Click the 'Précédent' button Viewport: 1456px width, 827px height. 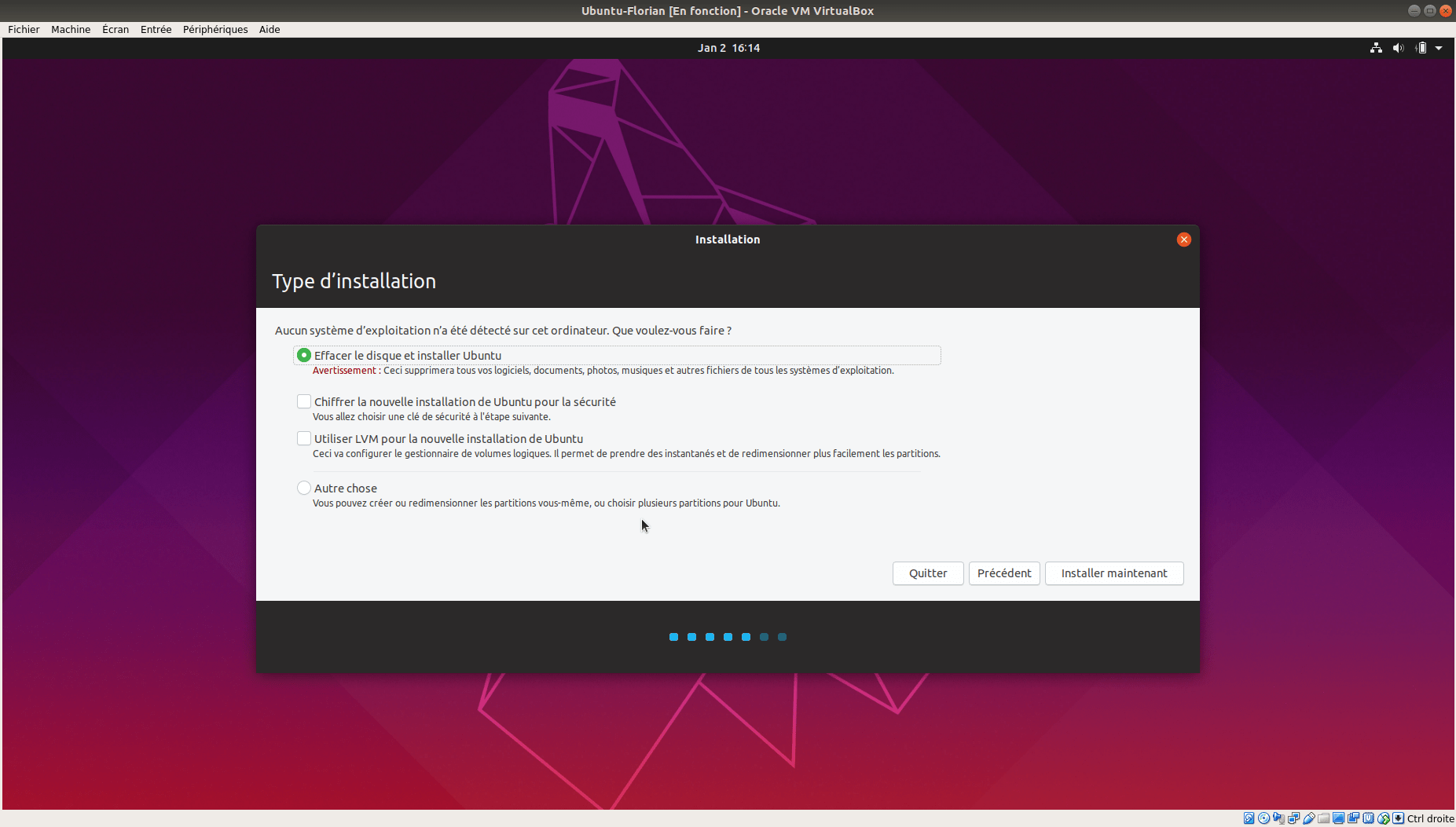click(x=1004, y=573)
